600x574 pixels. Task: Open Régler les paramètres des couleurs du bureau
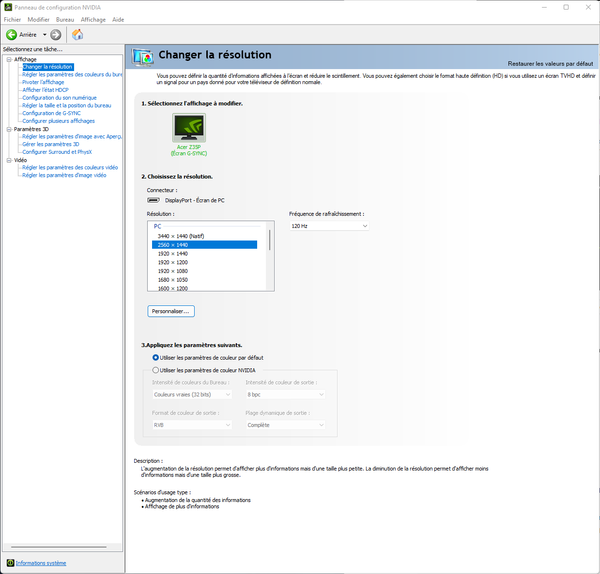pyautogui.click(x=72, y=75)
